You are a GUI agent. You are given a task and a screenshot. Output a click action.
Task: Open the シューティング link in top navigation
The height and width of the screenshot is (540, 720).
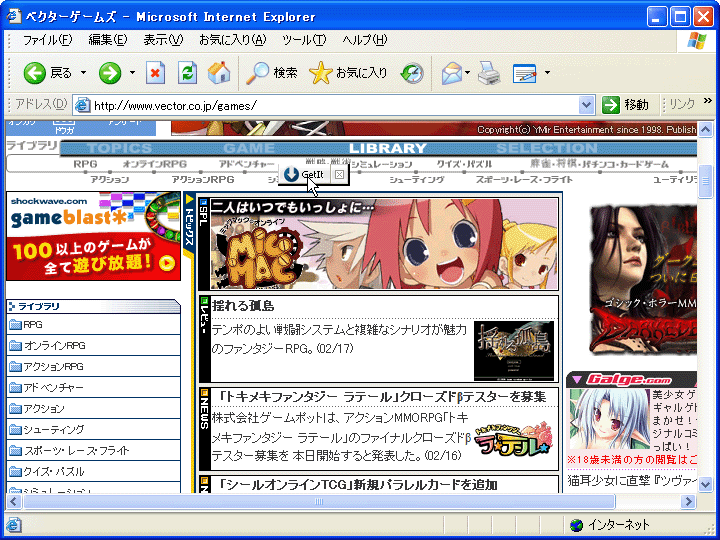(417, 180)
